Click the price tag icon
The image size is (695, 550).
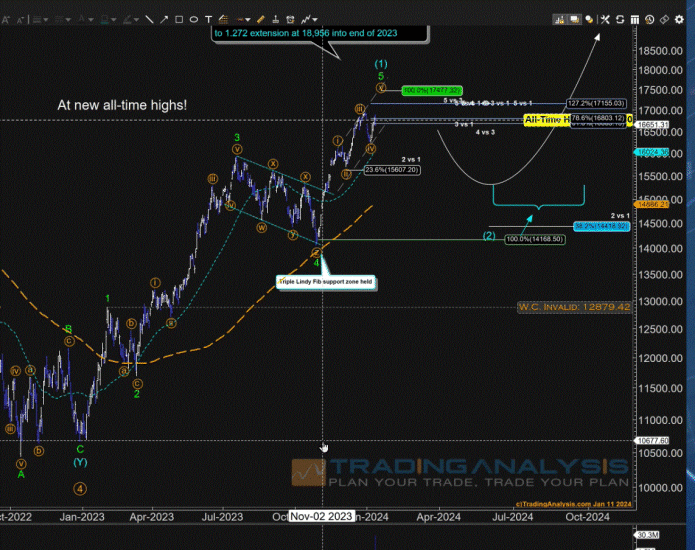[664, 19]
